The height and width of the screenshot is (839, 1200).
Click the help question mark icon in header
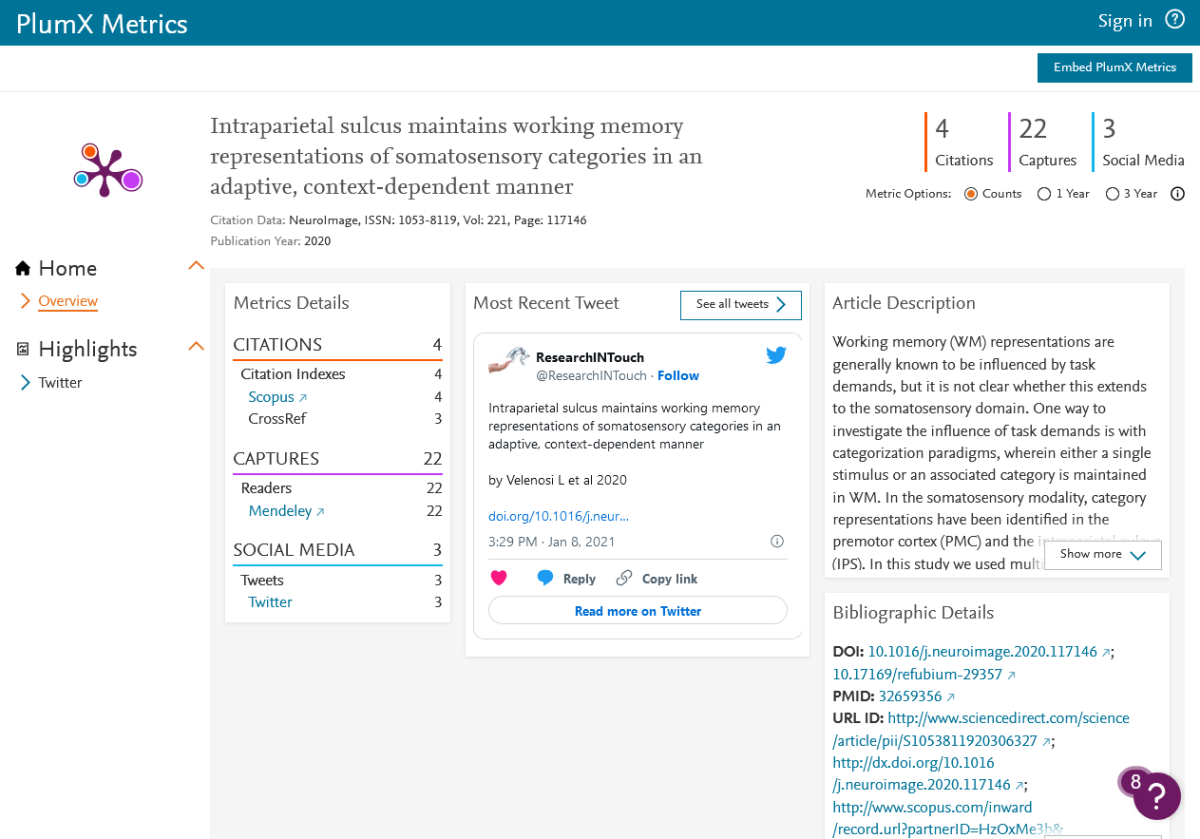point(1174,20)
